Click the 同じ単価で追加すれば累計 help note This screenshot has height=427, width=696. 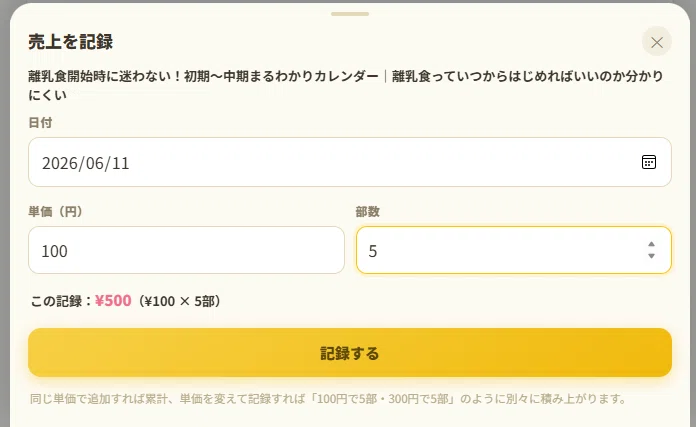tap(328, 399)
